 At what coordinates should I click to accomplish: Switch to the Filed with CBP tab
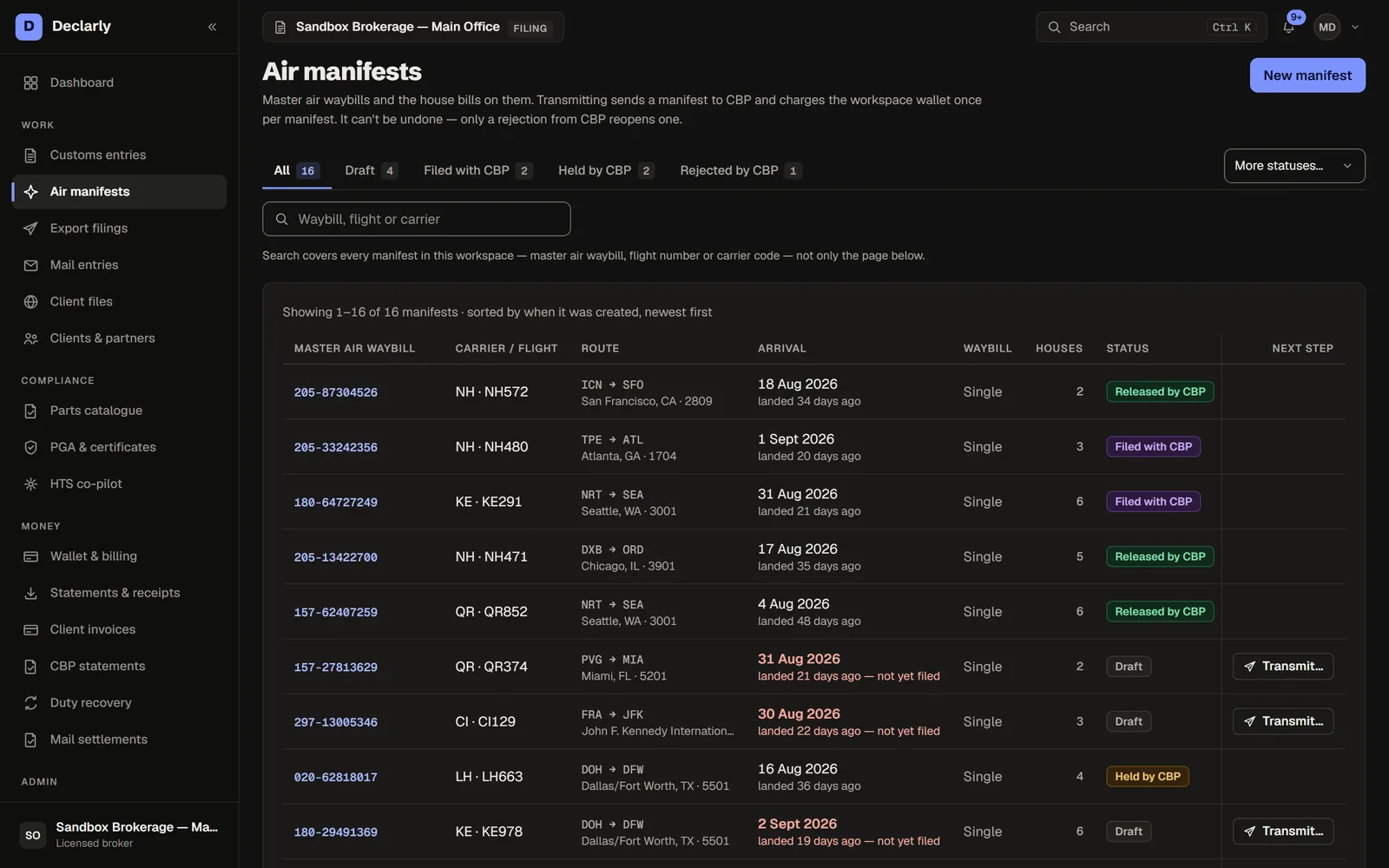point(477,171)
